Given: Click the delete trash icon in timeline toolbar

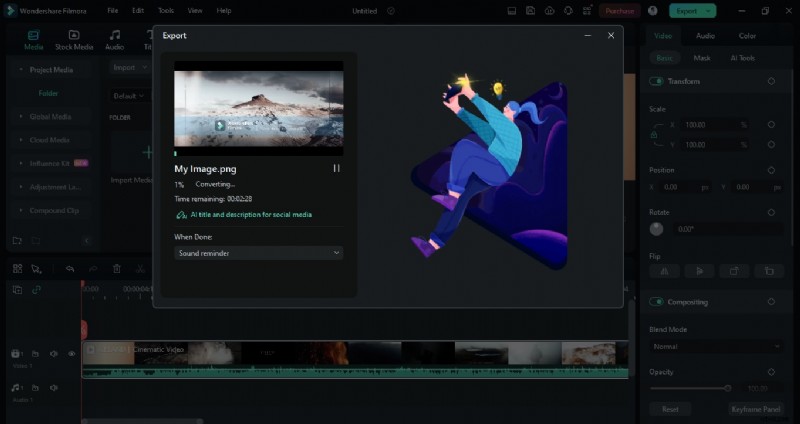Looking at the screenshot, I should 116,268.
